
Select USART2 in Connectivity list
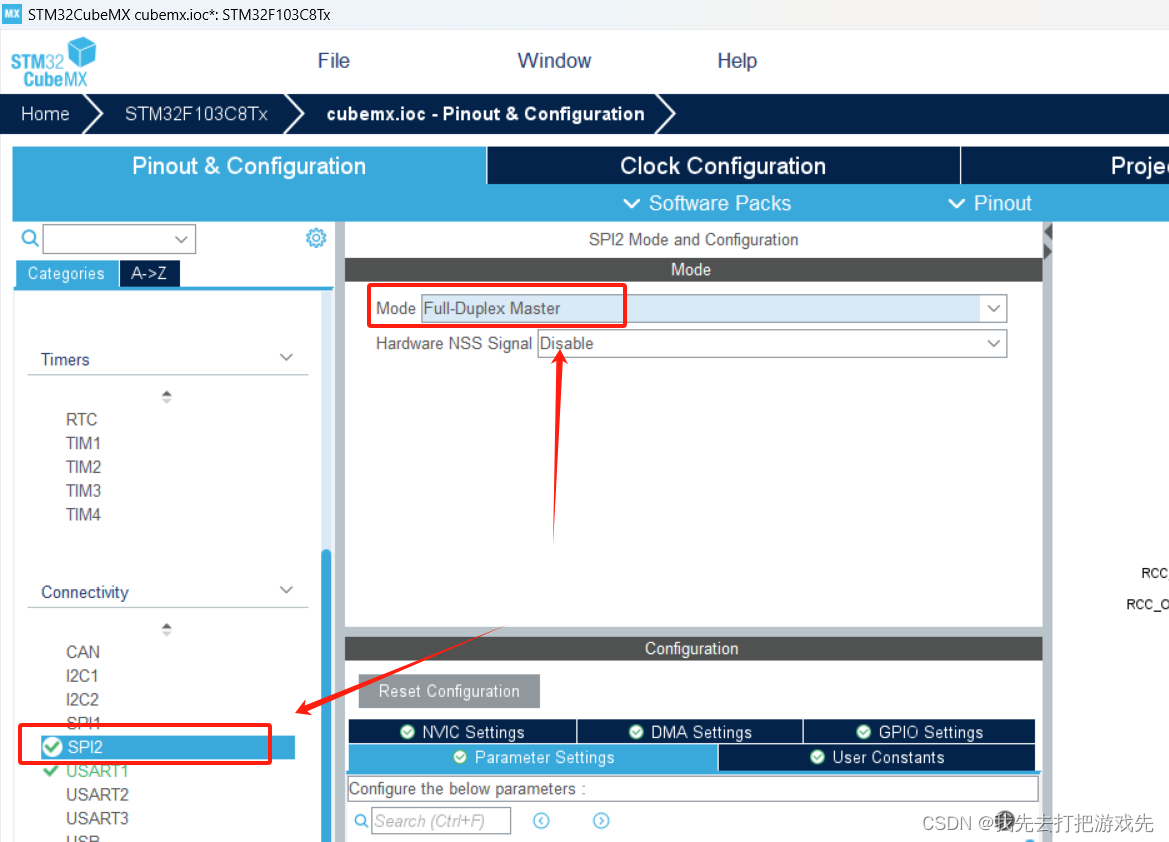97,794
